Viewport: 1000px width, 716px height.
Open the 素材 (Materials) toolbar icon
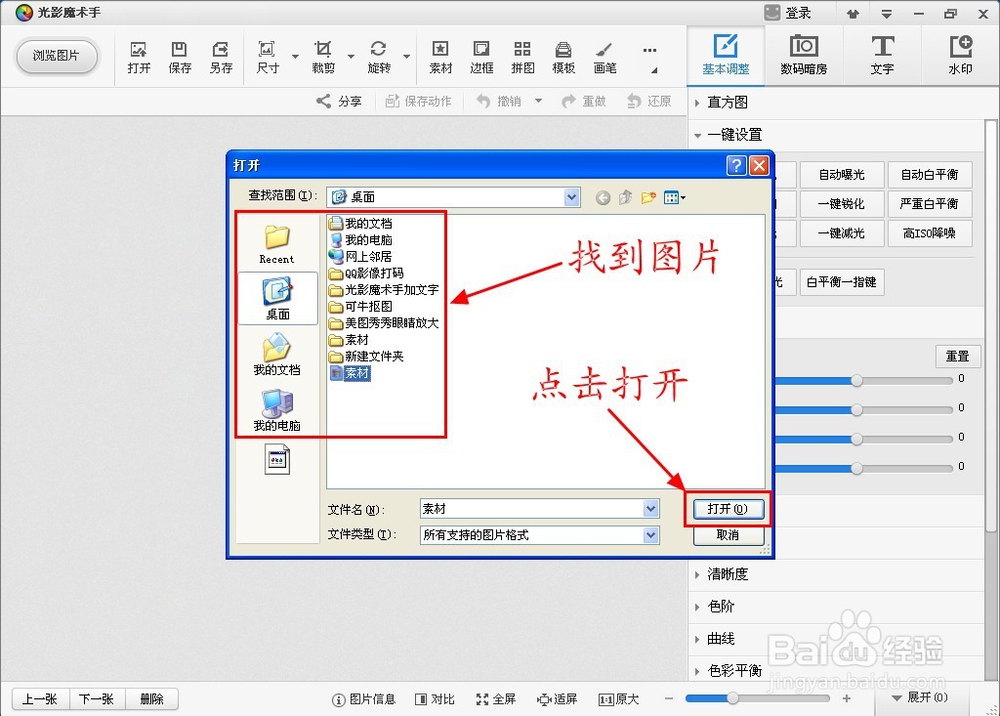click(440, 57)
